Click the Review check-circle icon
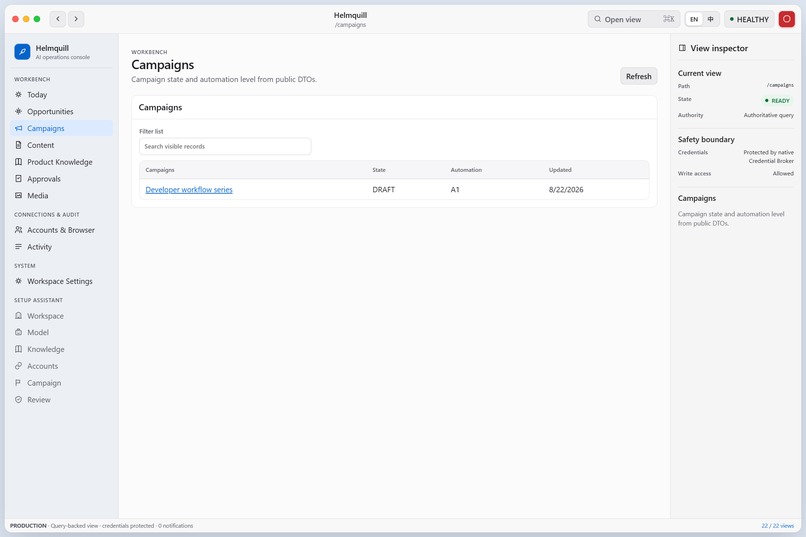This screenshot has width=806, height=537. pos(19,399)
